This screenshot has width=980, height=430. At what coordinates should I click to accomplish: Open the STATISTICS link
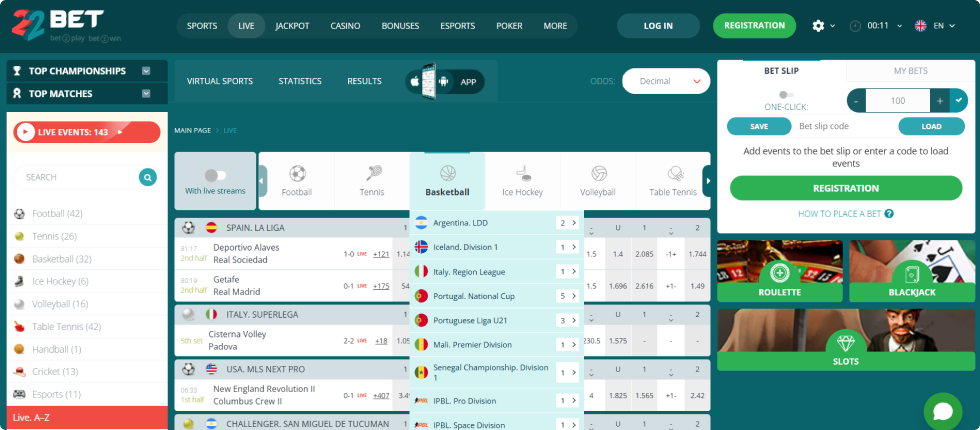pyautogui.click(x=300, y=81)
